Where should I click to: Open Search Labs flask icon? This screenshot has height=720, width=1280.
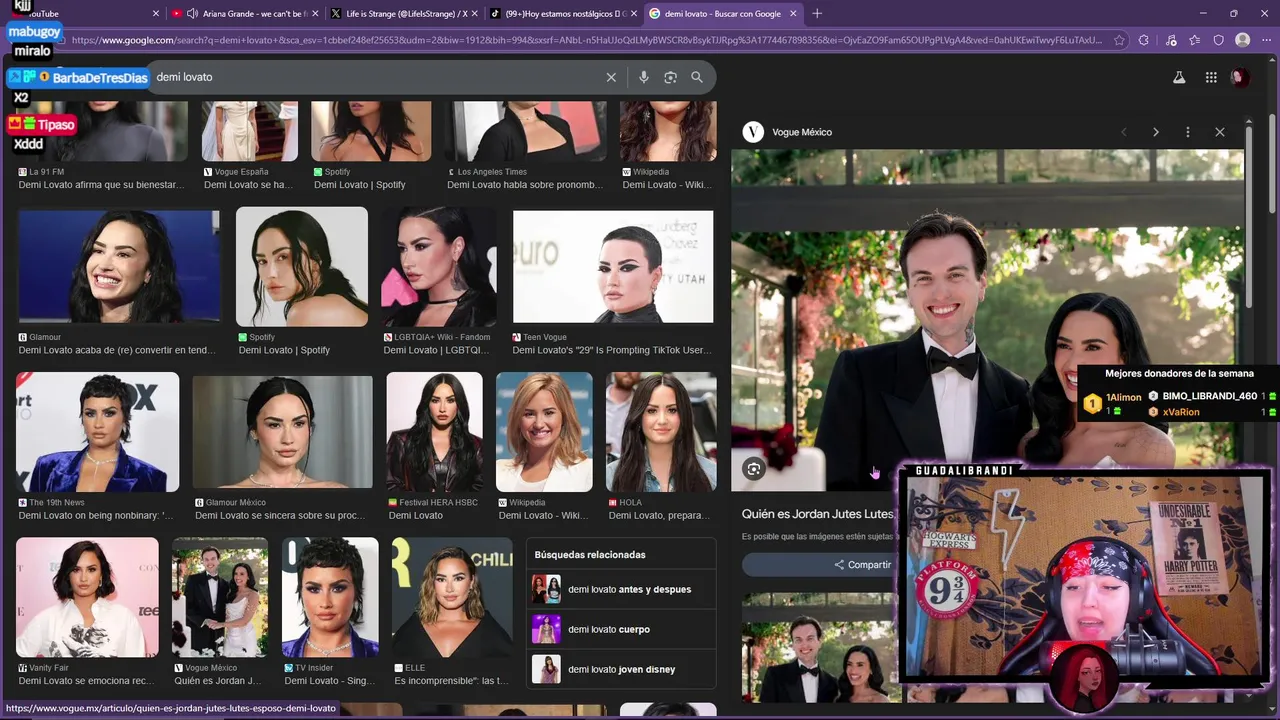[x=1179, y=77]
